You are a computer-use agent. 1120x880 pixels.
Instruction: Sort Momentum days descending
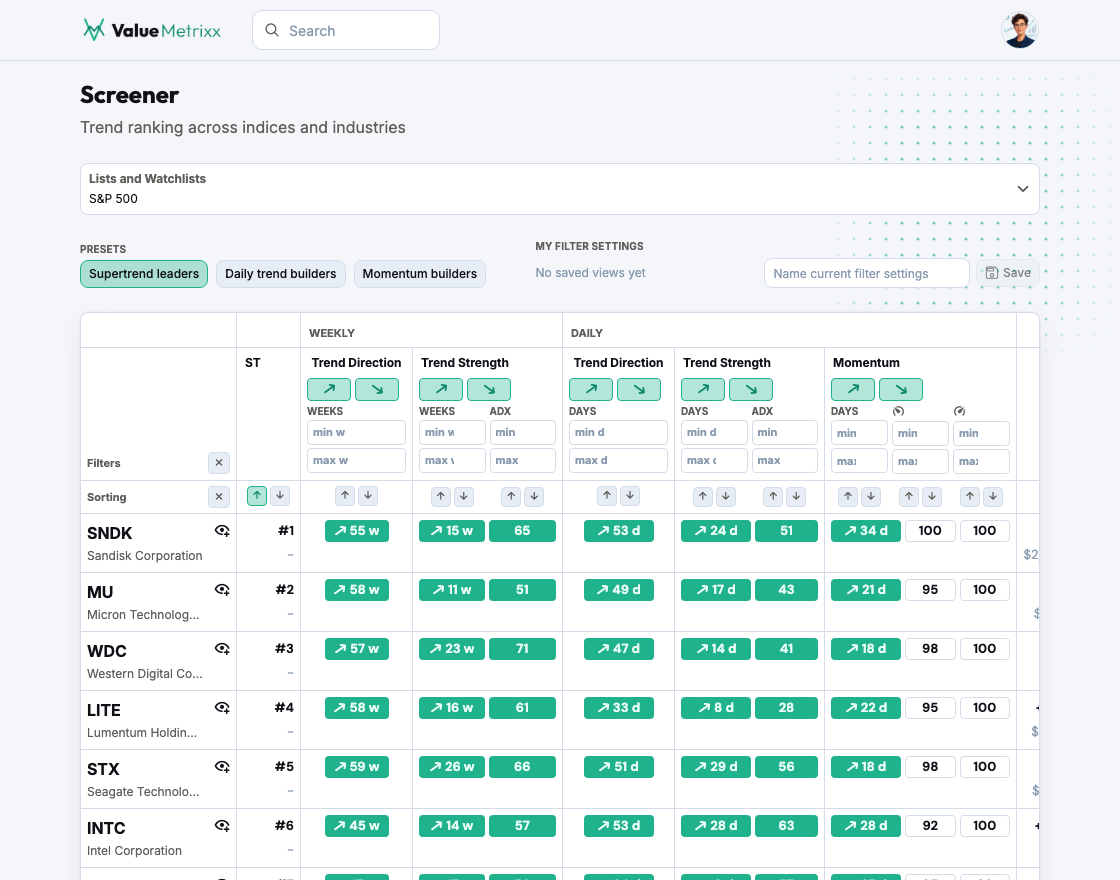871,496
